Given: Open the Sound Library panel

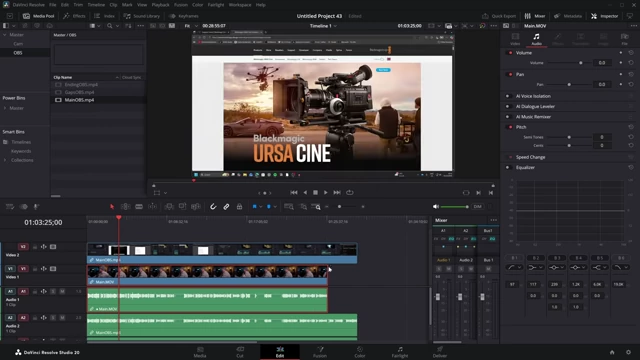Looking at the screenshot, I should (142, 16).
